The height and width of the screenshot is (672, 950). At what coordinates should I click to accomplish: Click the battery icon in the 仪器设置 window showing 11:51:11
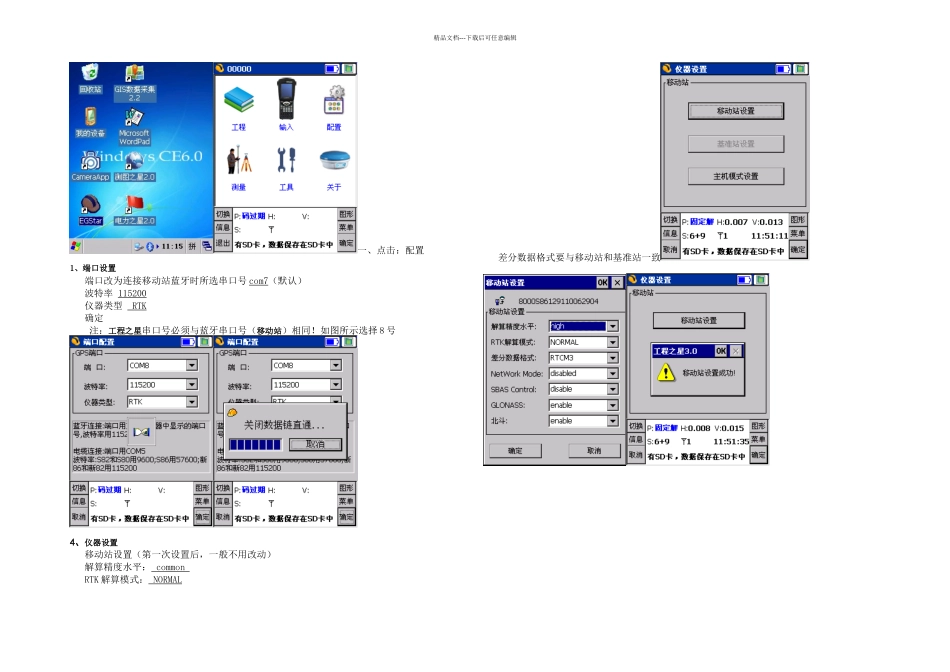click(x=783, y=69)
